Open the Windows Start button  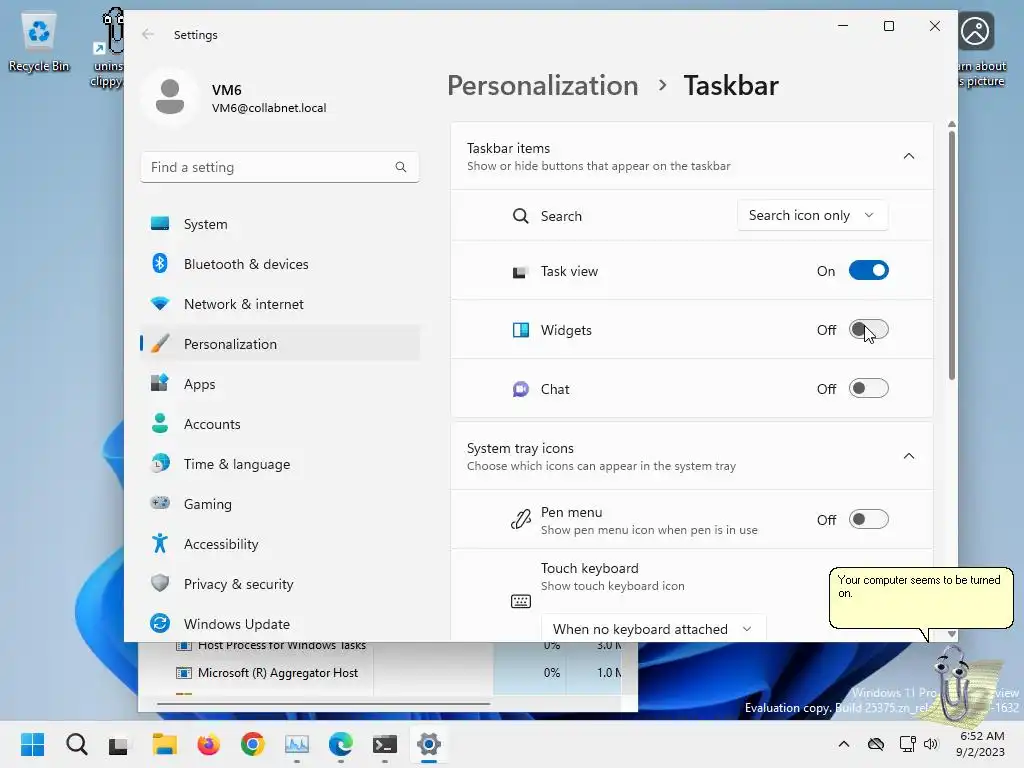[33, 744]
